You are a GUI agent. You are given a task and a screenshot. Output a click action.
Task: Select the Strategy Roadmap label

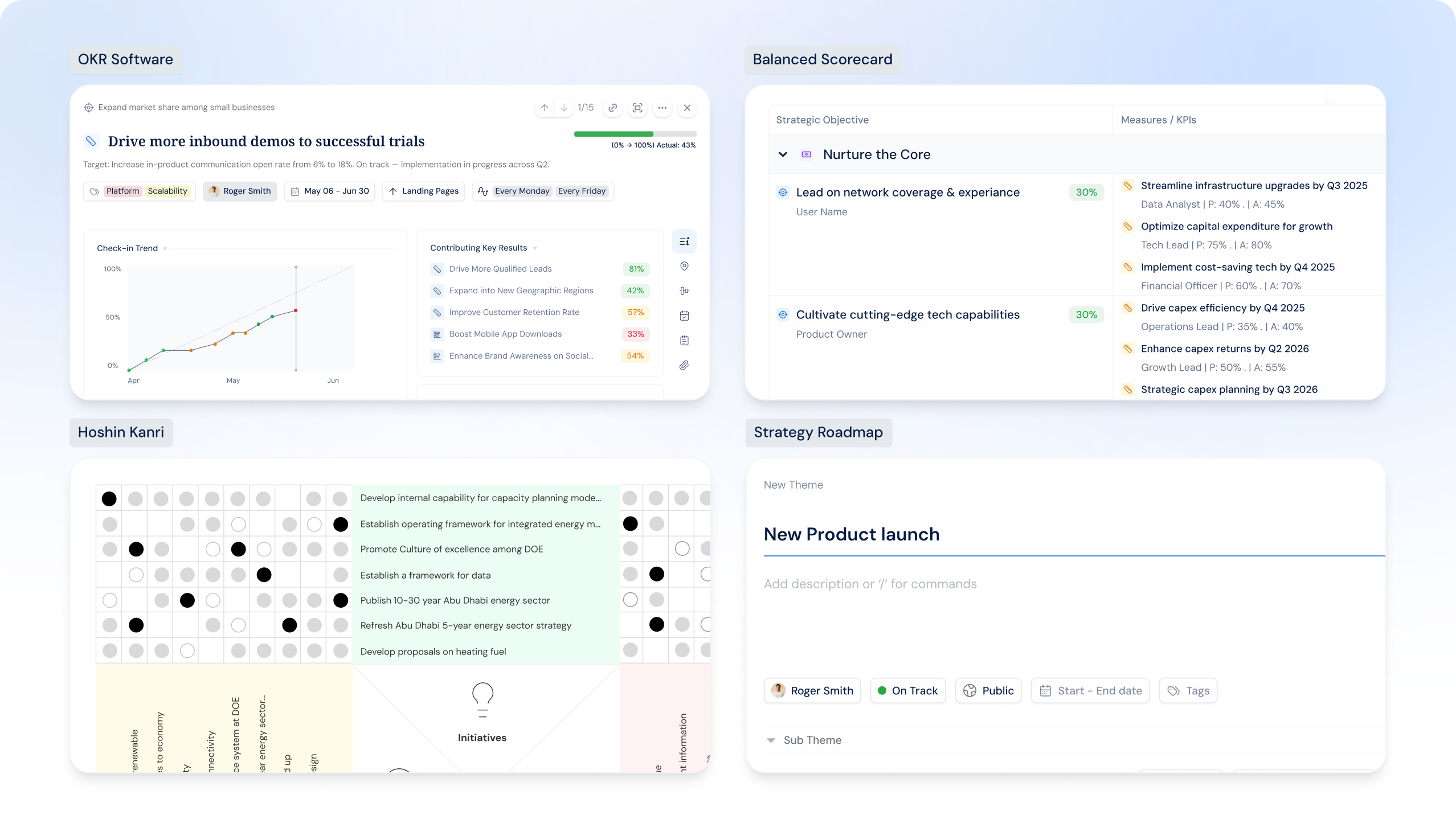[x=819, y=432]
